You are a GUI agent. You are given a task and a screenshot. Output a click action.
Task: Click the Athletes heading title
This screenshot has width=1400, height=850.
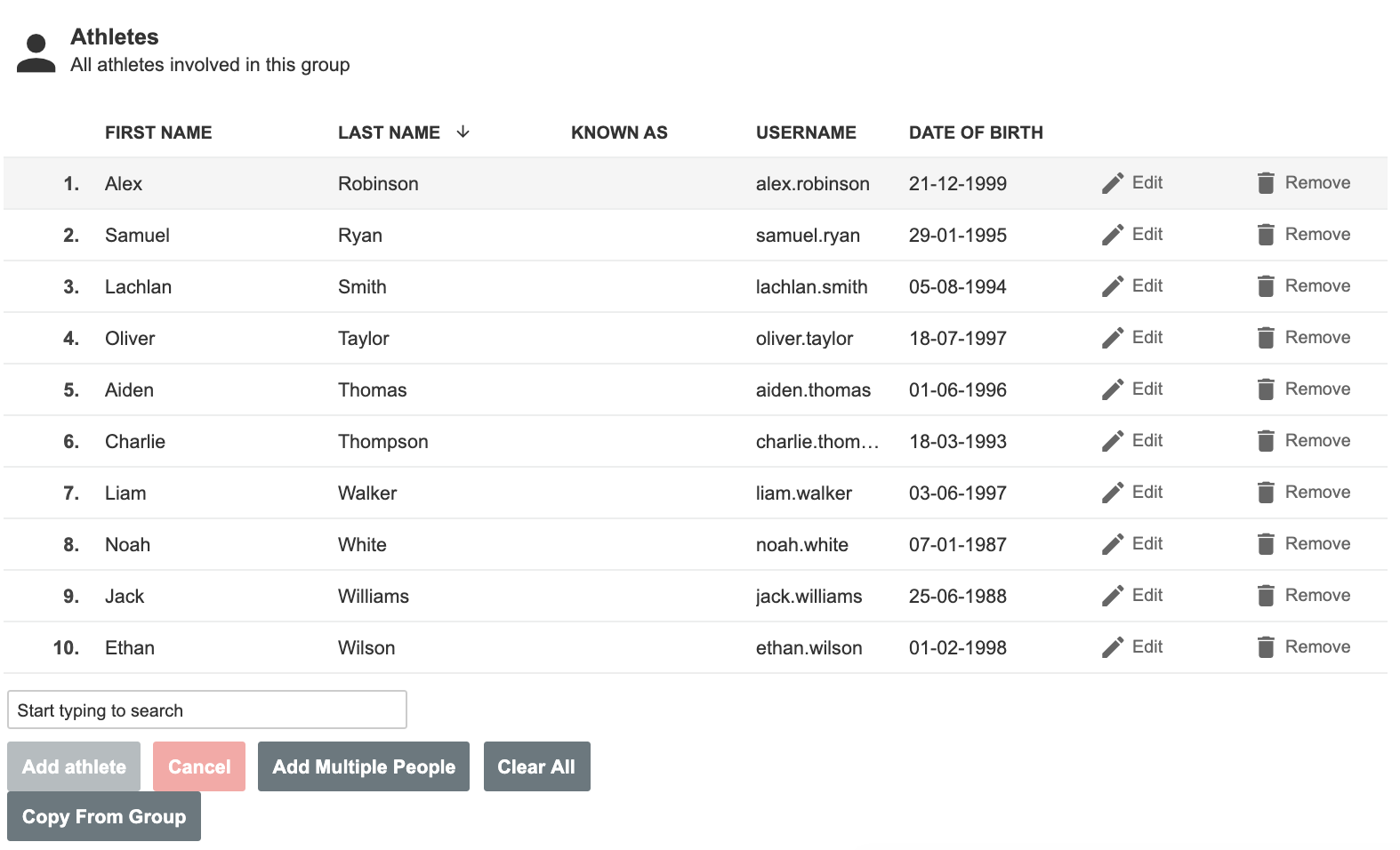point(115,37)
